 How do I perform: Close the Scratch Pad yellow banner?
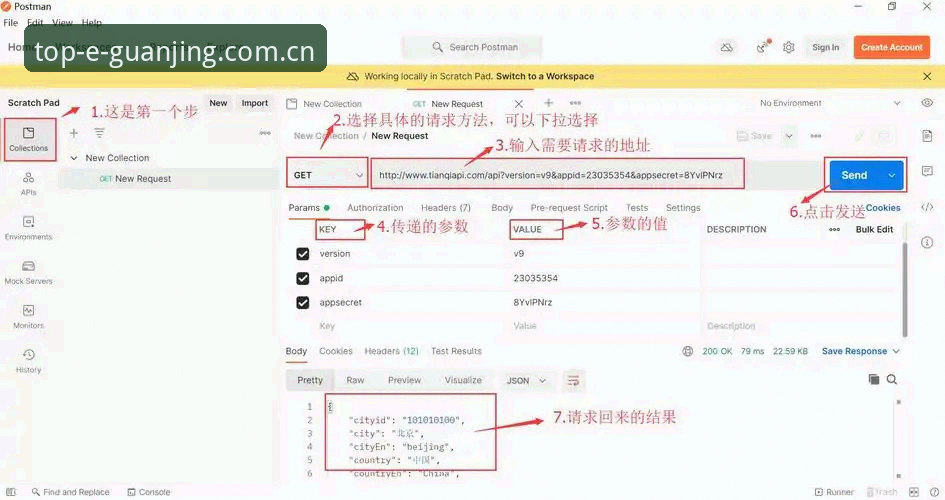pos(927,77)
